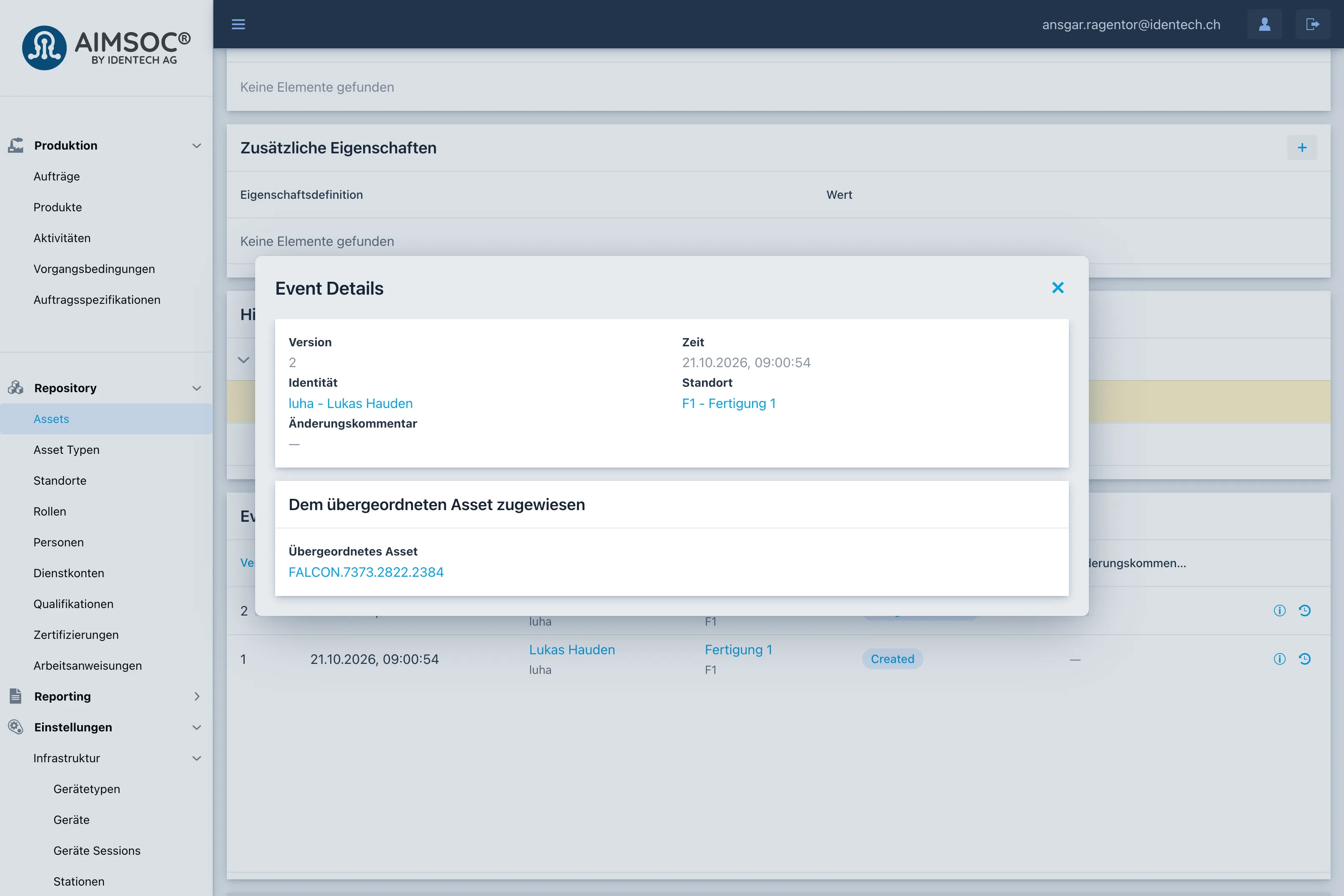1344x896 pixels.
Task: Collapse the Infrastruktur submenu
Action: 197,758
